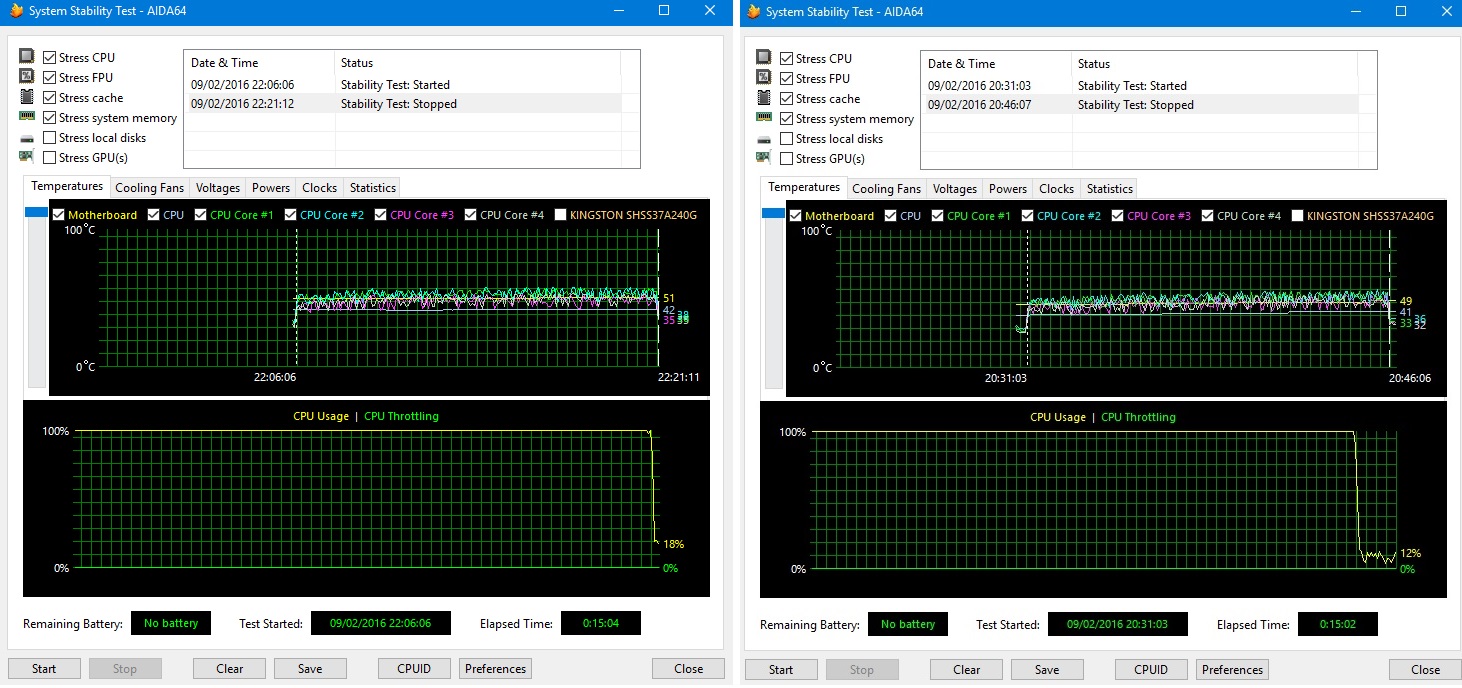The image size is (1462, 688).
Task: Click the CPU chip icon in left window
Action: coord(27,57)
